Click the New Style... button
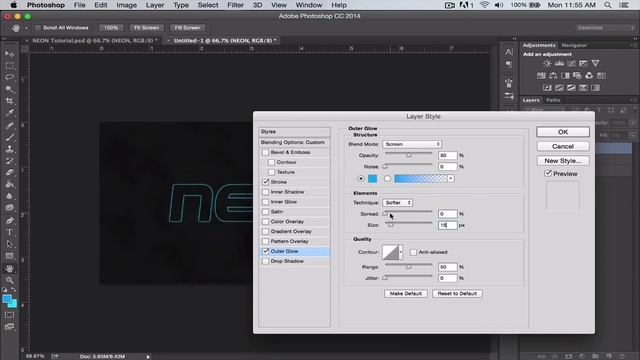This screenshot has width=640, height=360. tap(563, 161)
